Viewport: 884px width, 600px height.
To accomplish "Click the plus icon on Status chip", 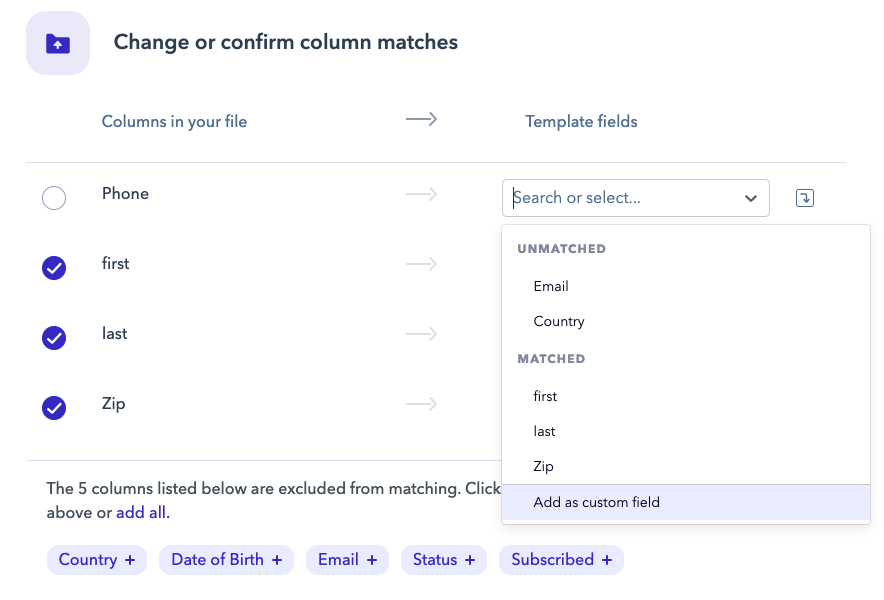I will pos(470,560).
